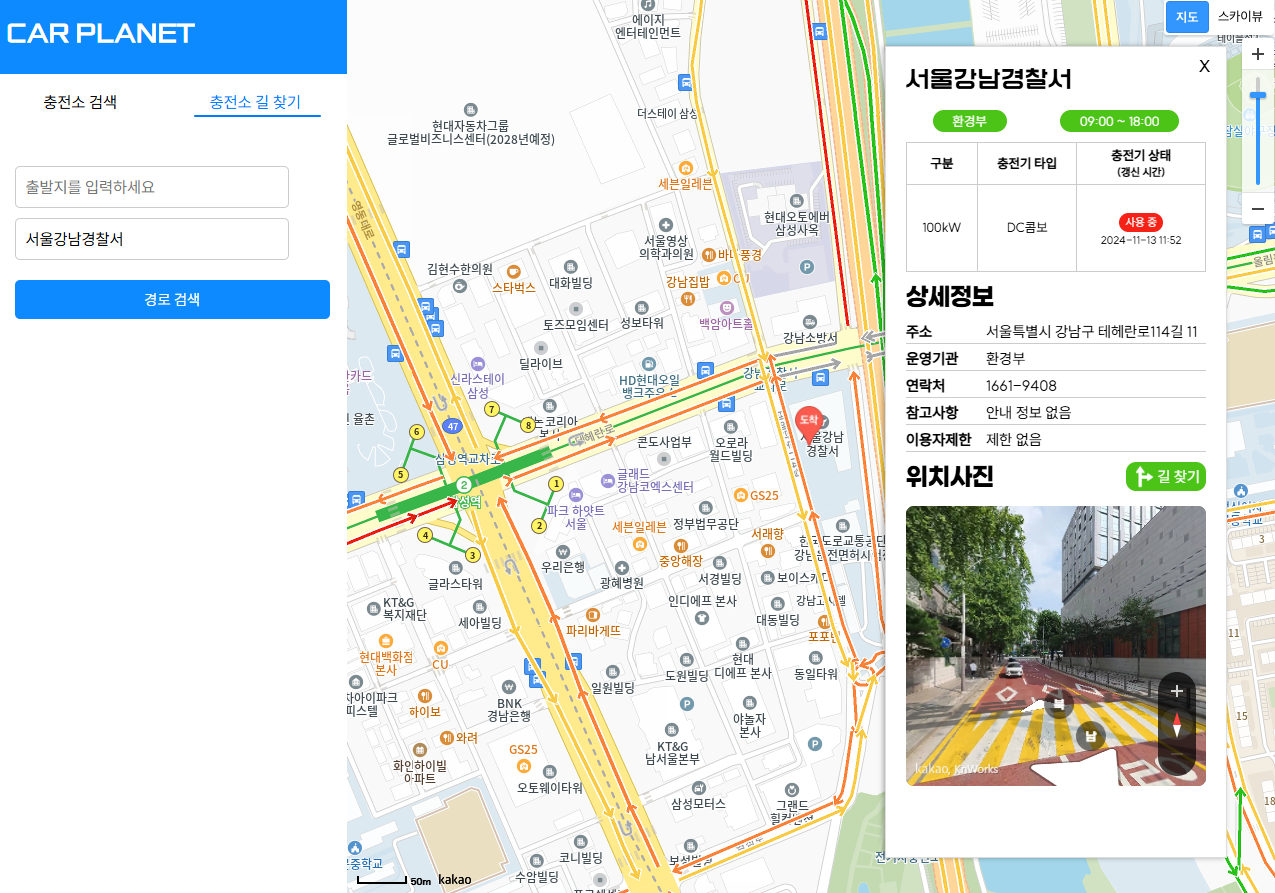
Task: Click the 파리바게뜨 bakery icon
Action: click(592, 615)
